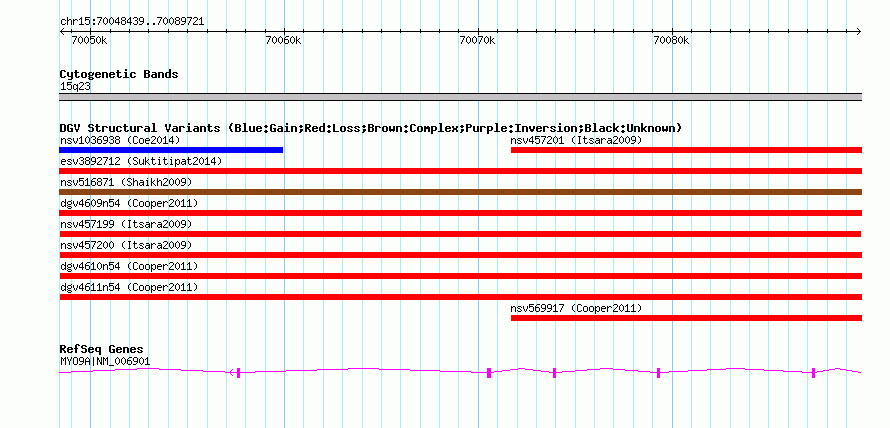Click the right arrowhead of the ruler

pos(858,31)
